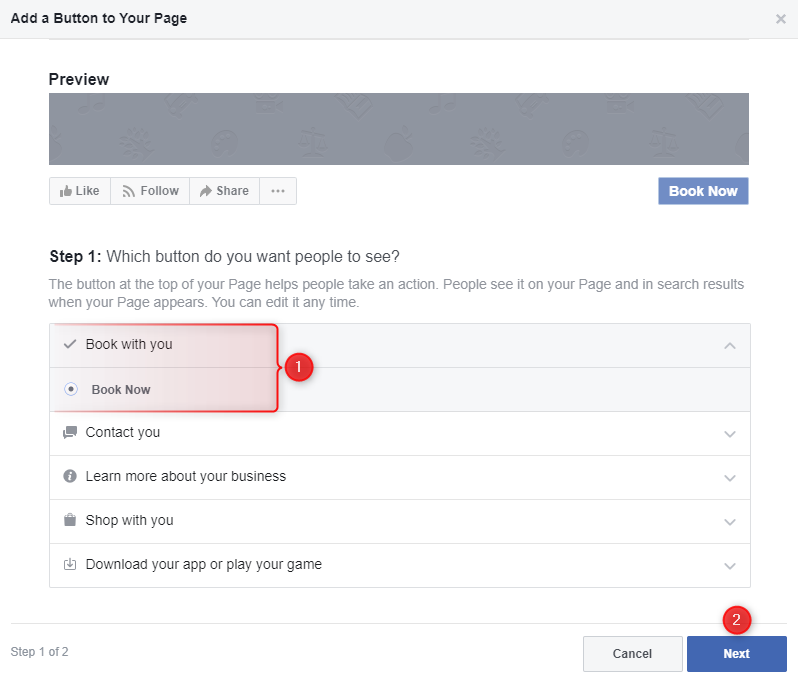798x683 pixels.
Task: Expand Download your app or play your game chevron
Action: click(730, 566)
